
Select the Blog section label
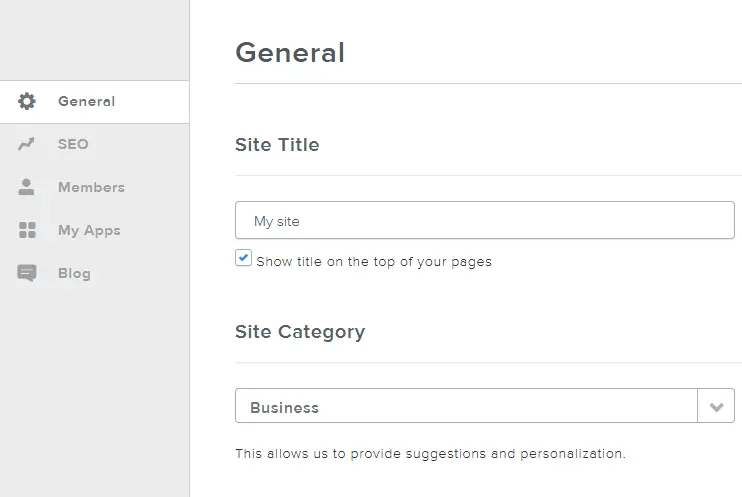(74, 273)
